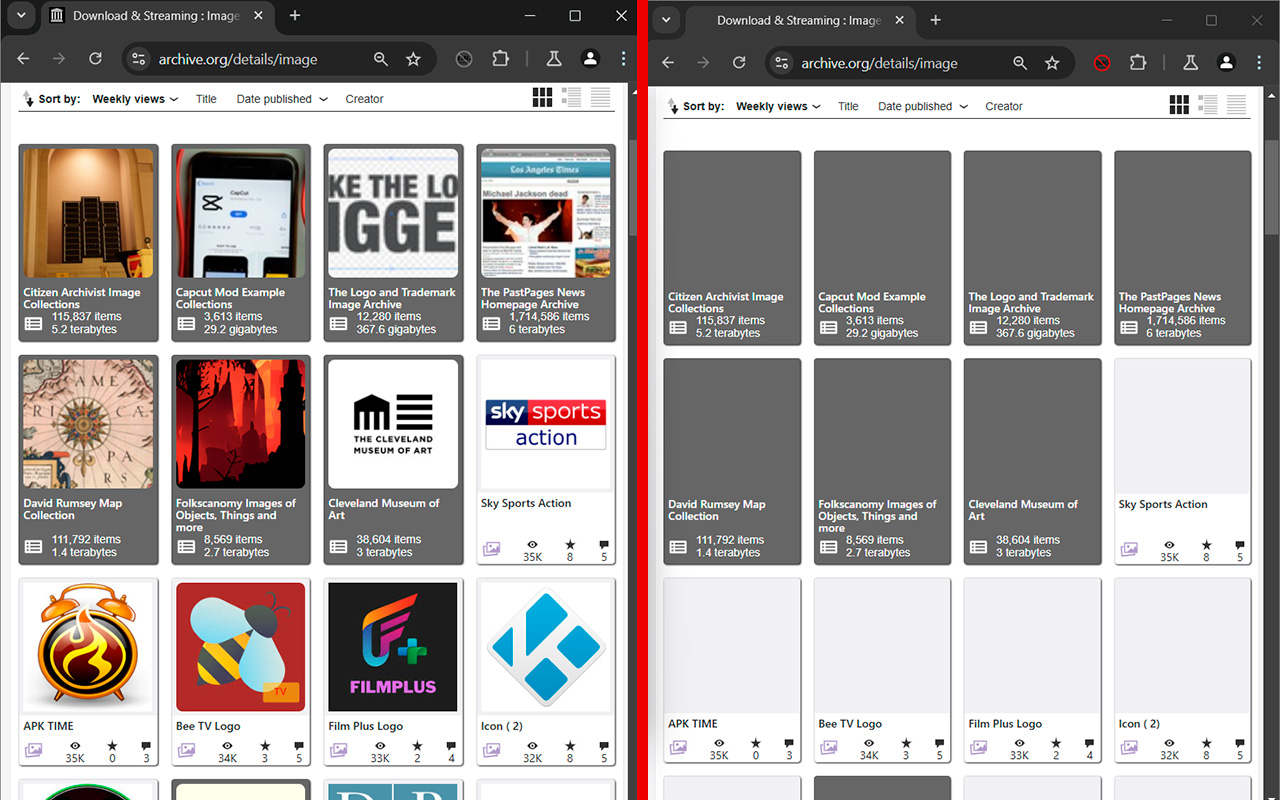Image resolution: width=1280 pixels, height=800 pixels.
Task: Bookmark this page in the right window
Action: [x=1052, y=62]
